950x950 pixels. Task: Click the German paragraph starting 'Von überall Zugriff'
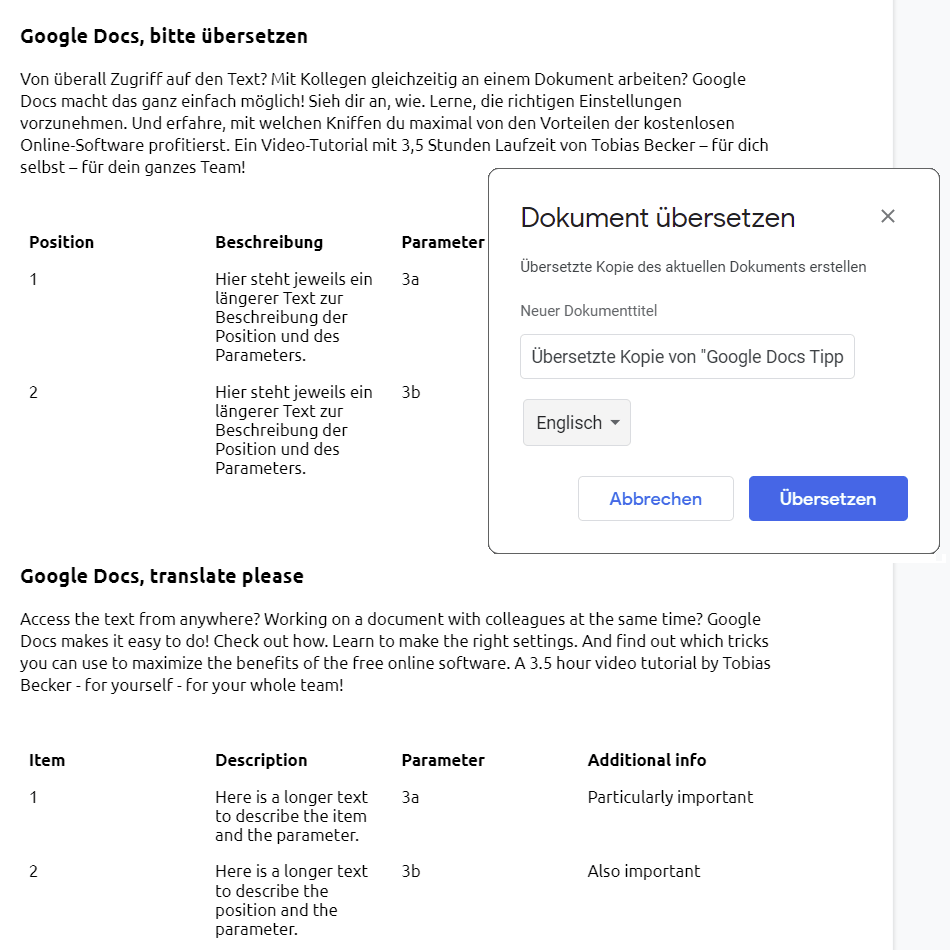tap(390, 123)
